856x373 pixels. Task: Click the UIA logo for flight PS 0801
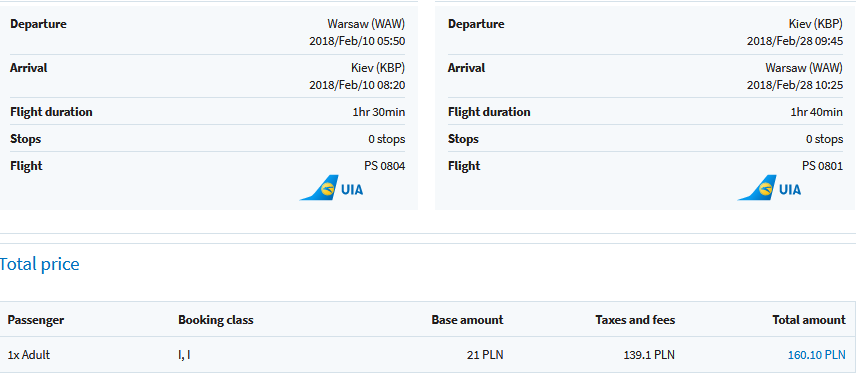[x=769, y=188]
